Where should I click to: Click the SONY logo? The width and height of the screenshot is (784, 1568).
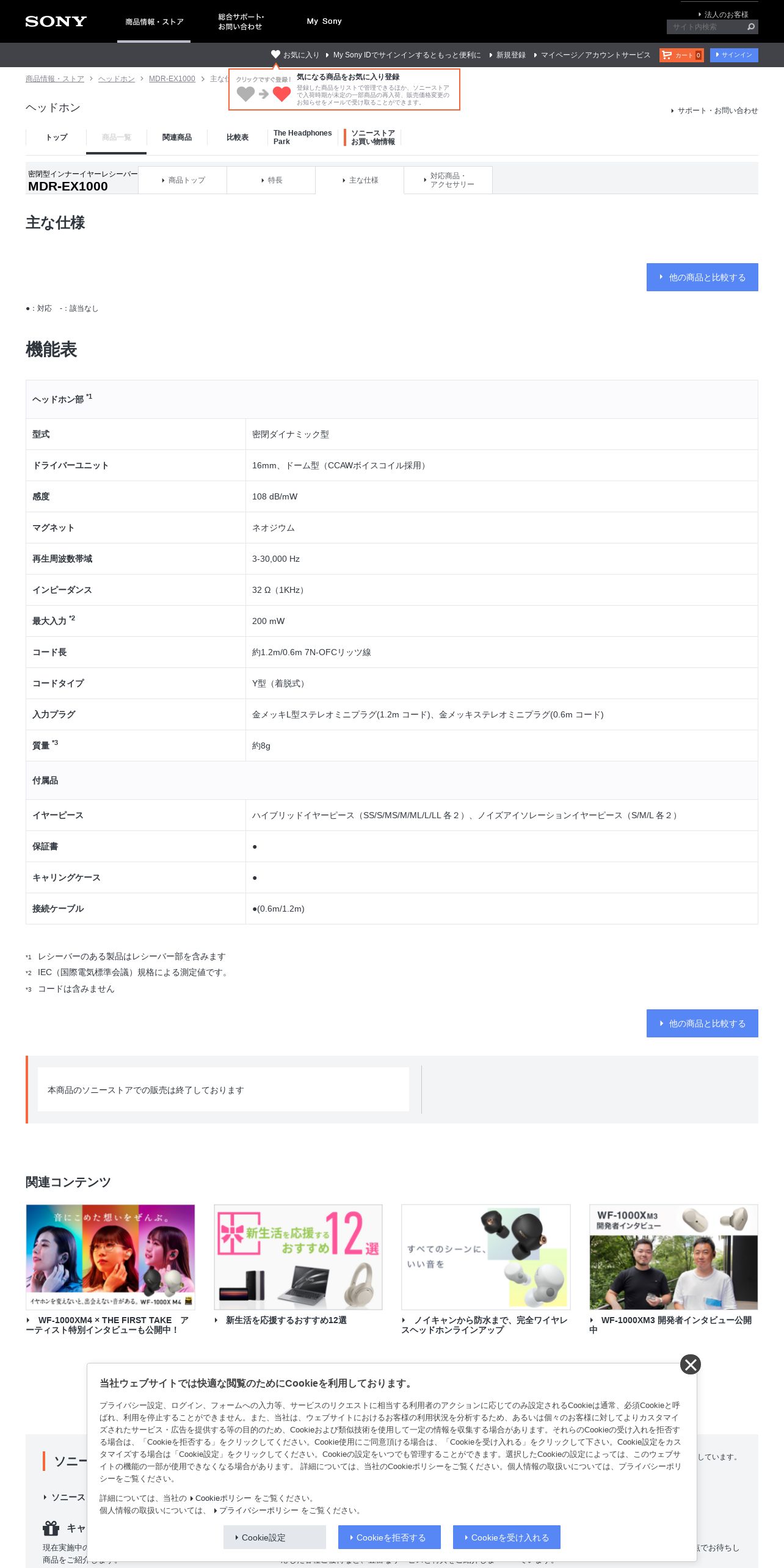pos(56,21)
